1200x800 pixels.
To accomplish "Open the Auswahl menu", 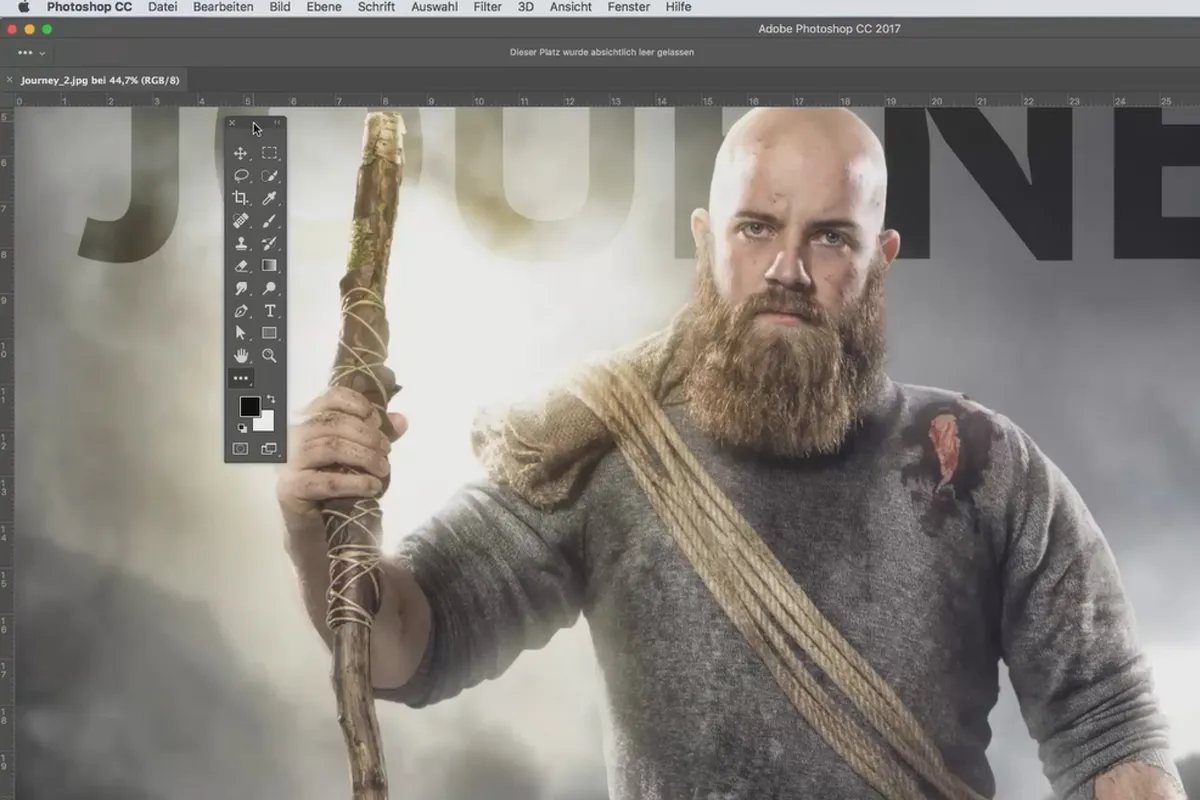I will (435, 7).
